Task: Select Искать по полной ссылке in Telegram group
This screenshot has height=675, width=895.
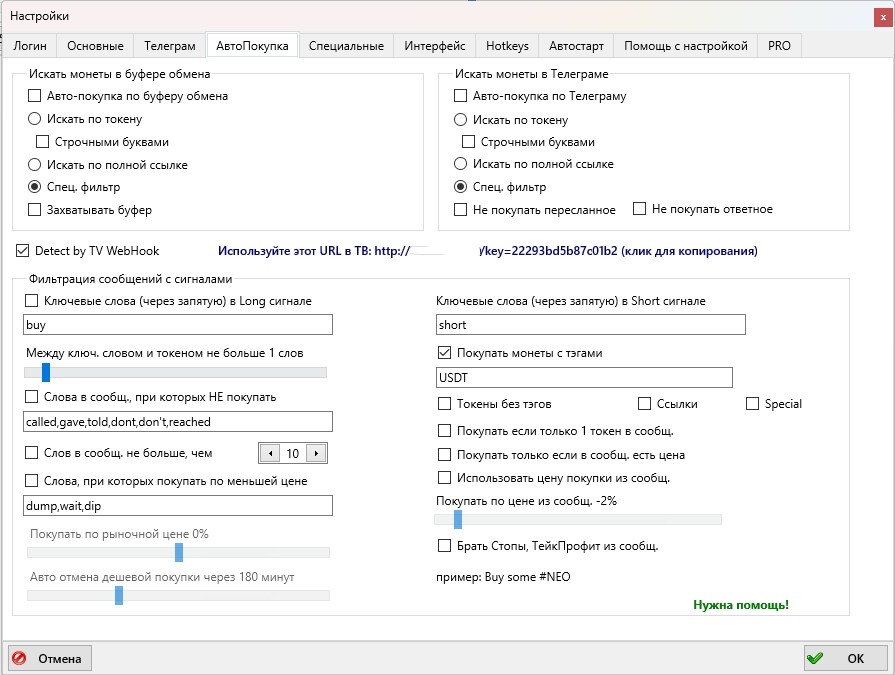Action: pos(460,164)
